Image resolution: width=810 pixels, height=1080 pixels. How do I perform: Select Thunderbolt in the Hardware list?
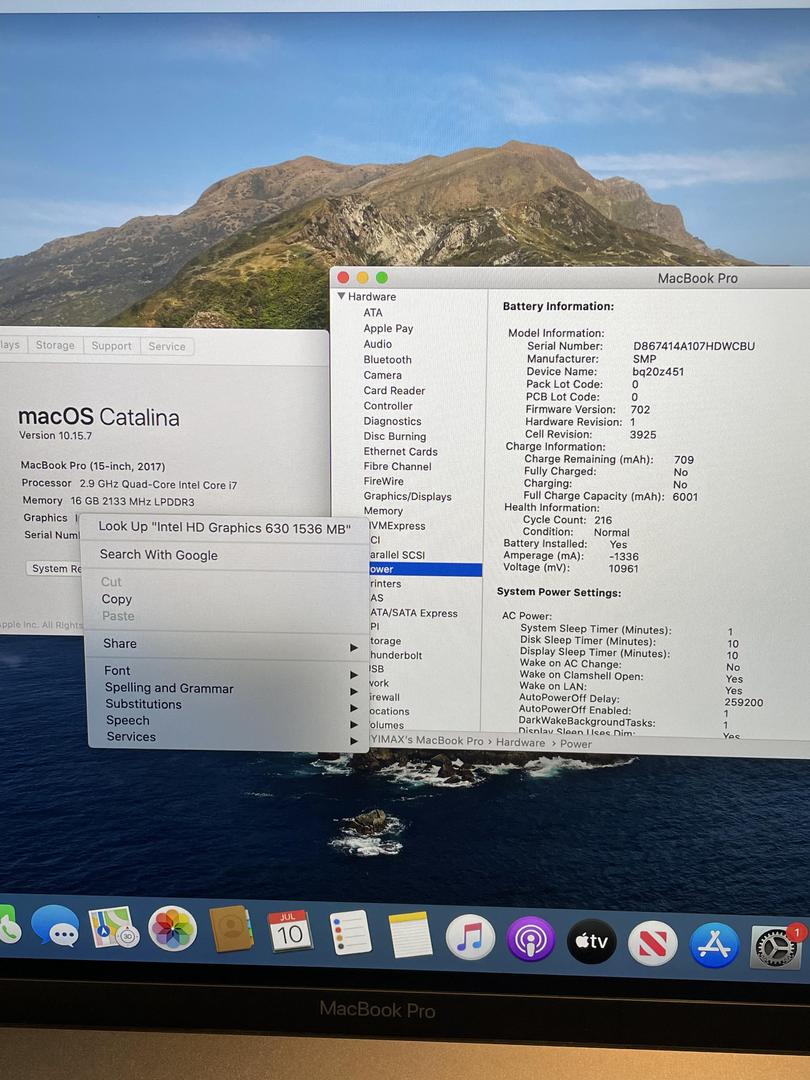[396, 655]
